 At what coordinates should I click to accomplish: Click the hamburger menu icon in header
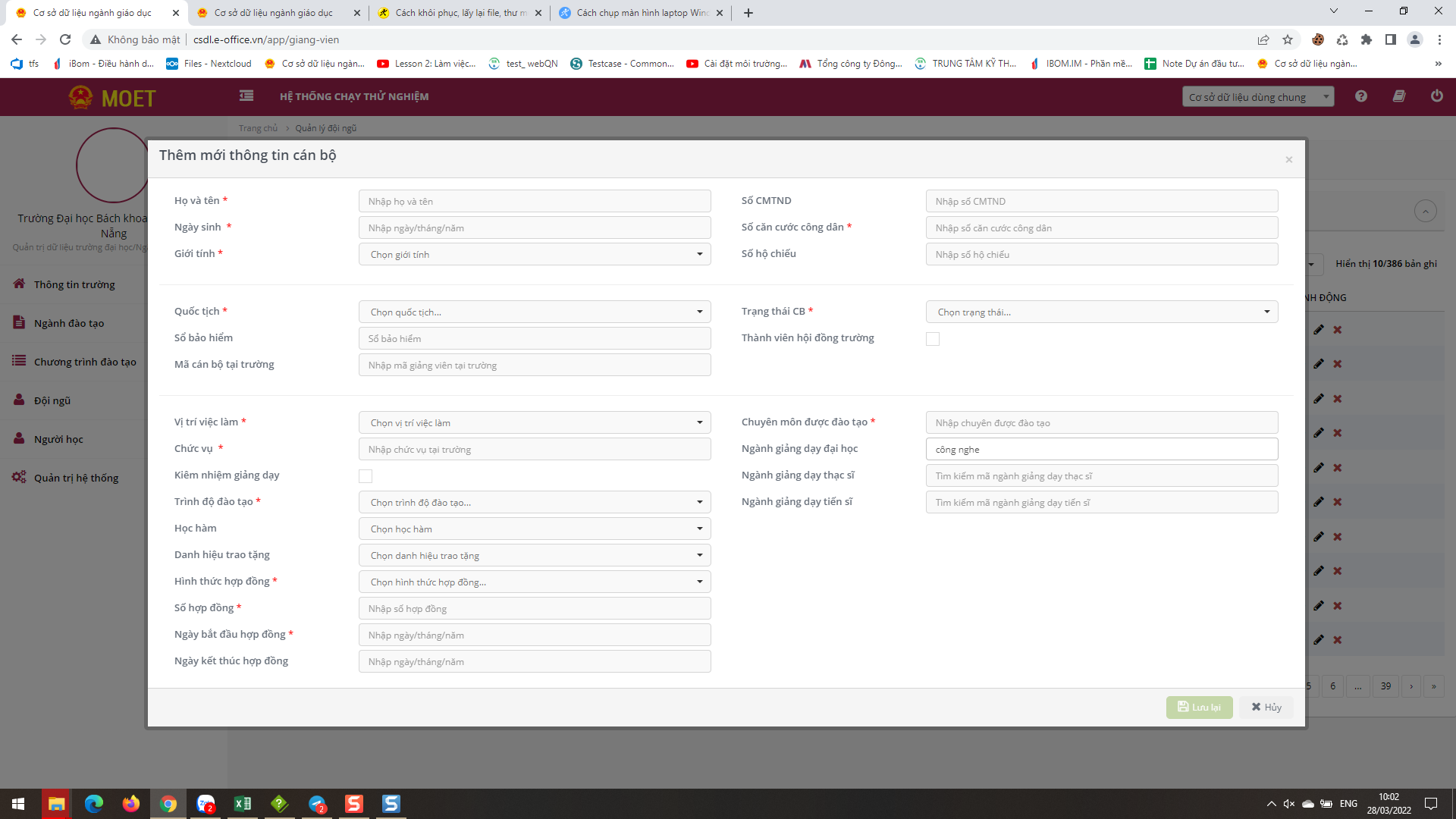pos(246,96)
